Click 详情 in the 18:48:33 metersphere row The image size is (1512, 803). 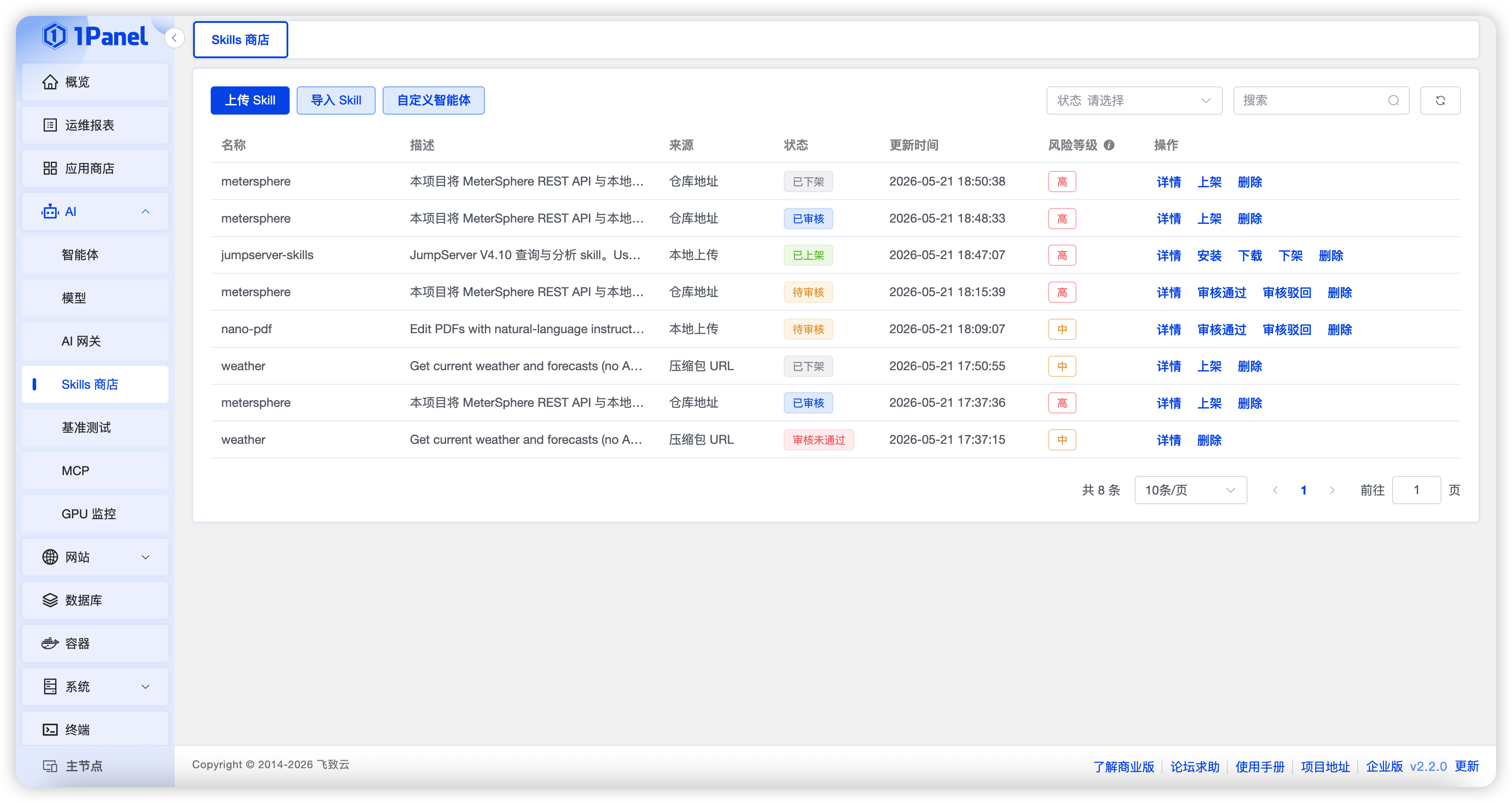point(1169,218)
